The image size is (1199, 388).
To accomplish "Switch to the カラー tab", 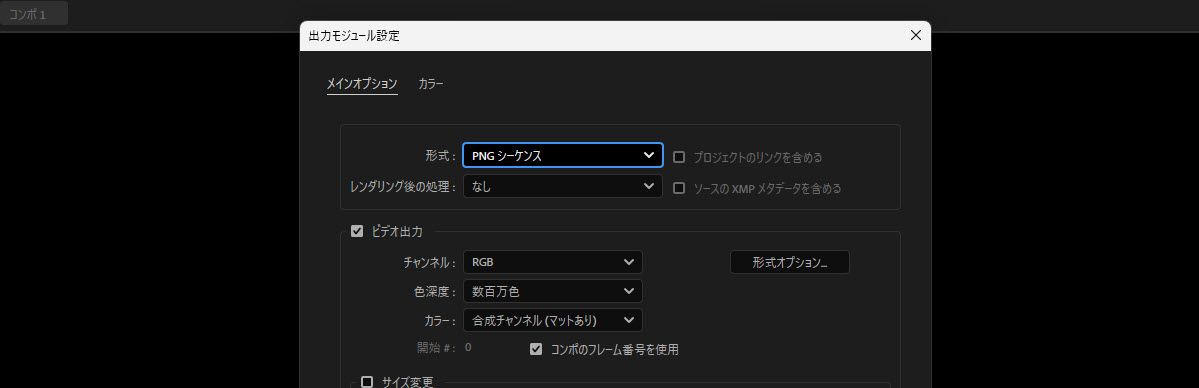I will point(431,84).
